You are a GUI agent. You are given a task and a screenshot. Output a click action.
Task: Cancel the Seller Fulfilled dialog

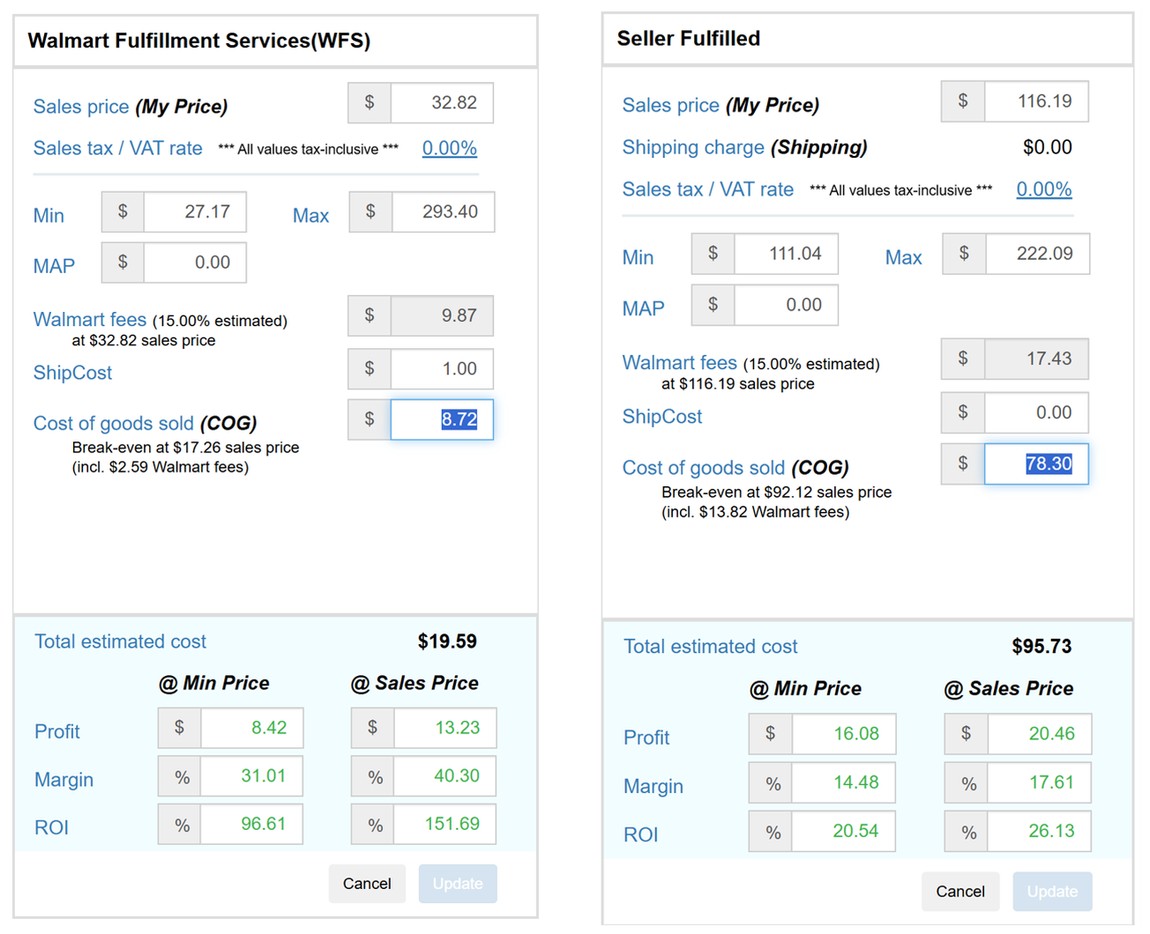[x=960, y=891]
